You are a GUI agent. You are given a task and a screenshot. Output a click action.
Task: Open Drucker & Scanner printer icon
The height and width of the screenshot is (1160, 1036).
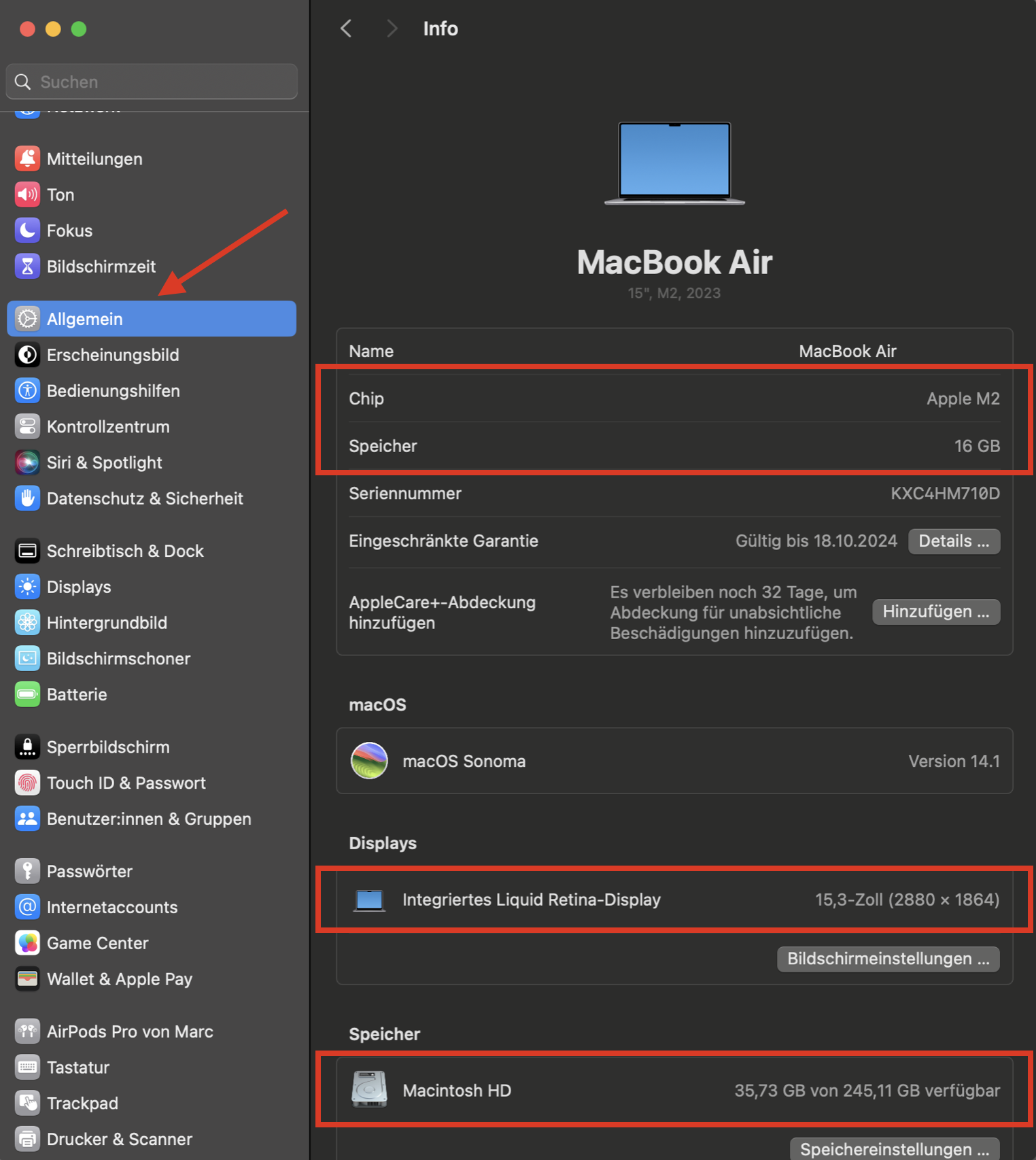click(x=27, y=1139)
